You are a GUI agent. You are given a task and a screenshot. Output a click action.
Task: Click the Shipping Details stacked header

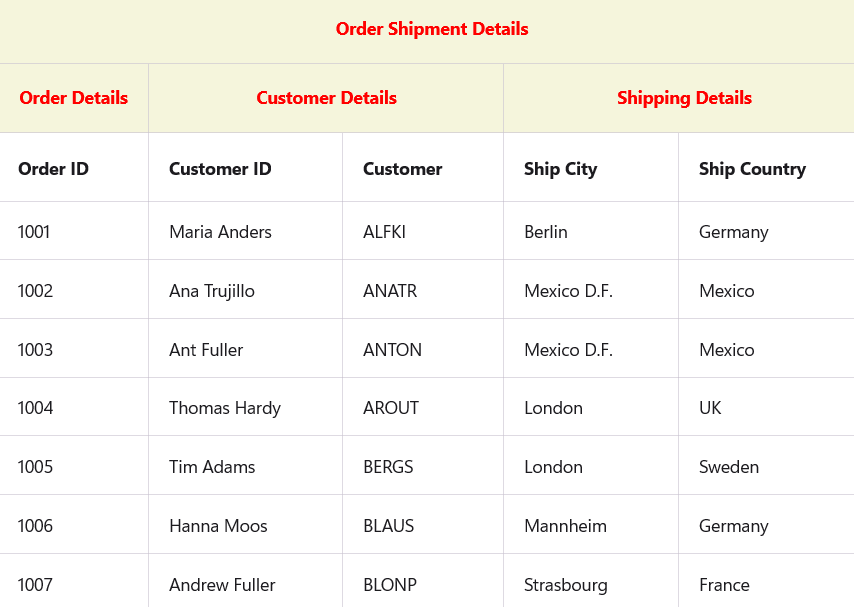click(684, 98)
